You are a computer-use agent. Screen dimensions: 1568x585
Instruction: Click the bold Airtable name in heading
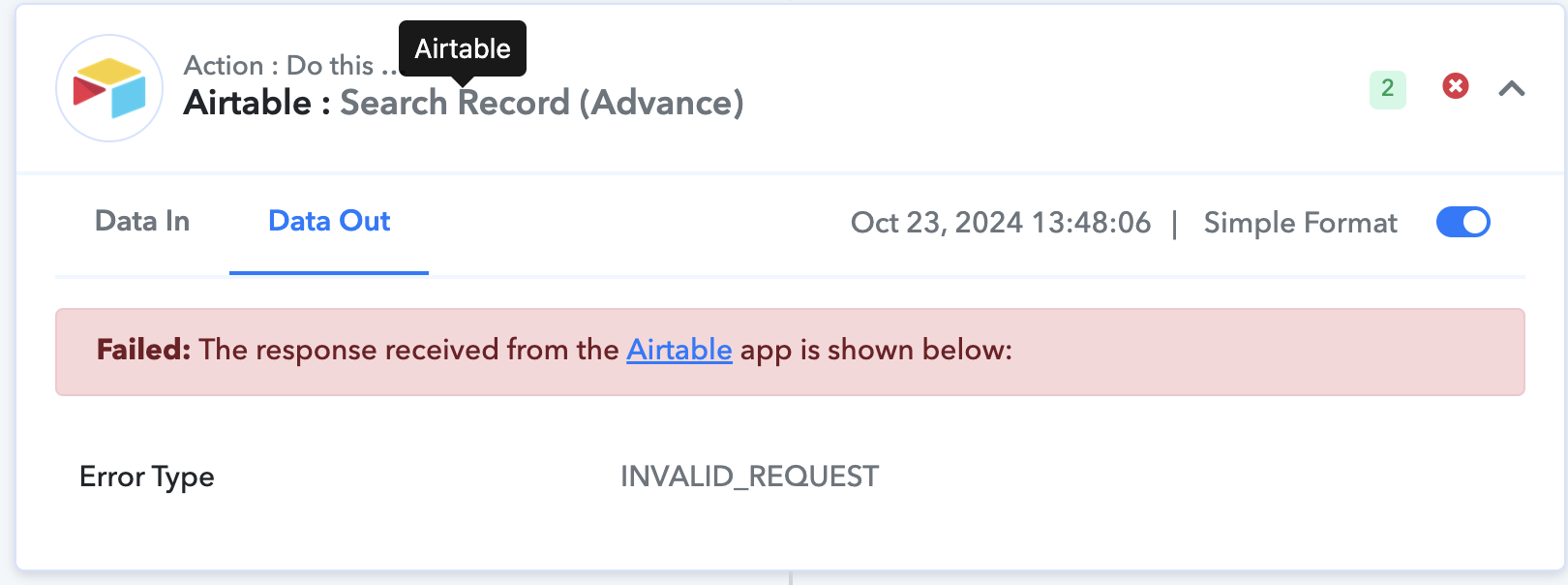(248, 103)
